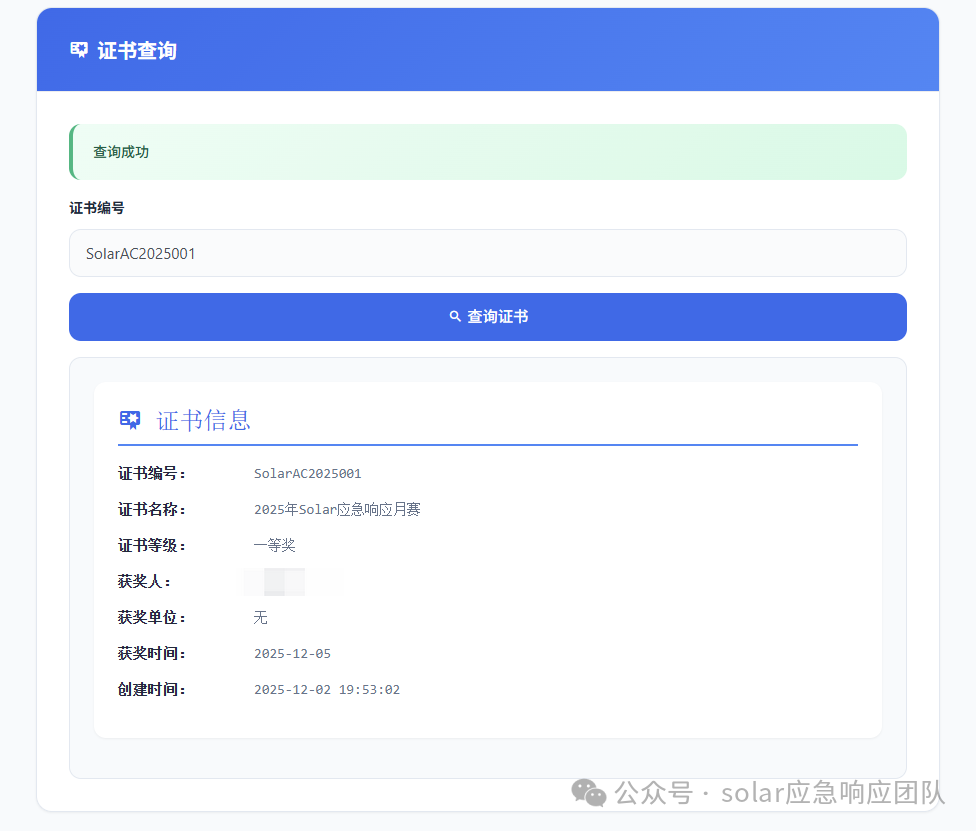Click the award level 一等奖
This screenshot has width=976, height=831.
pyautogui.click(x=274, y=545)
